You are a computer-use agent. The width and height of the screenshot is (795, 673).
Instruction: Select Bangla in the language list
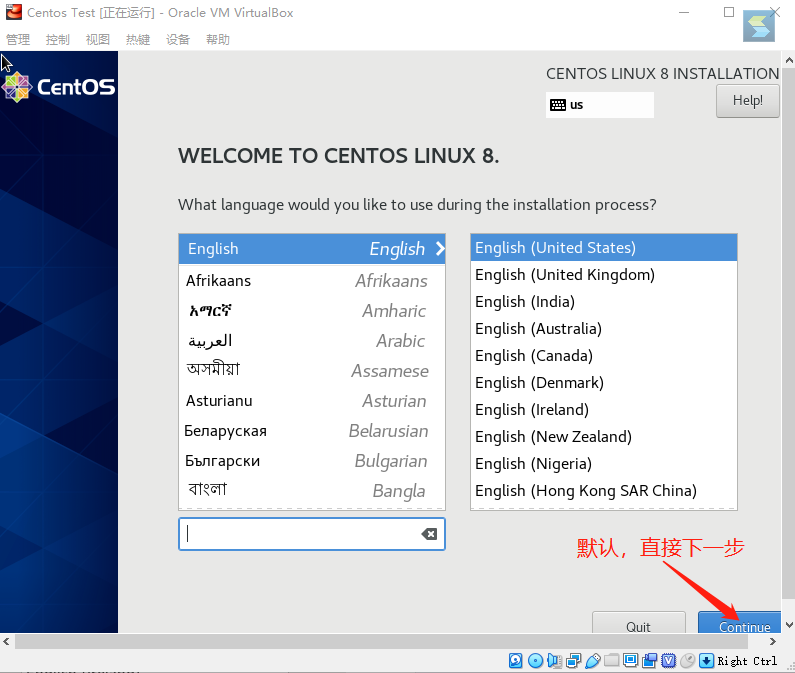point(312,490)
